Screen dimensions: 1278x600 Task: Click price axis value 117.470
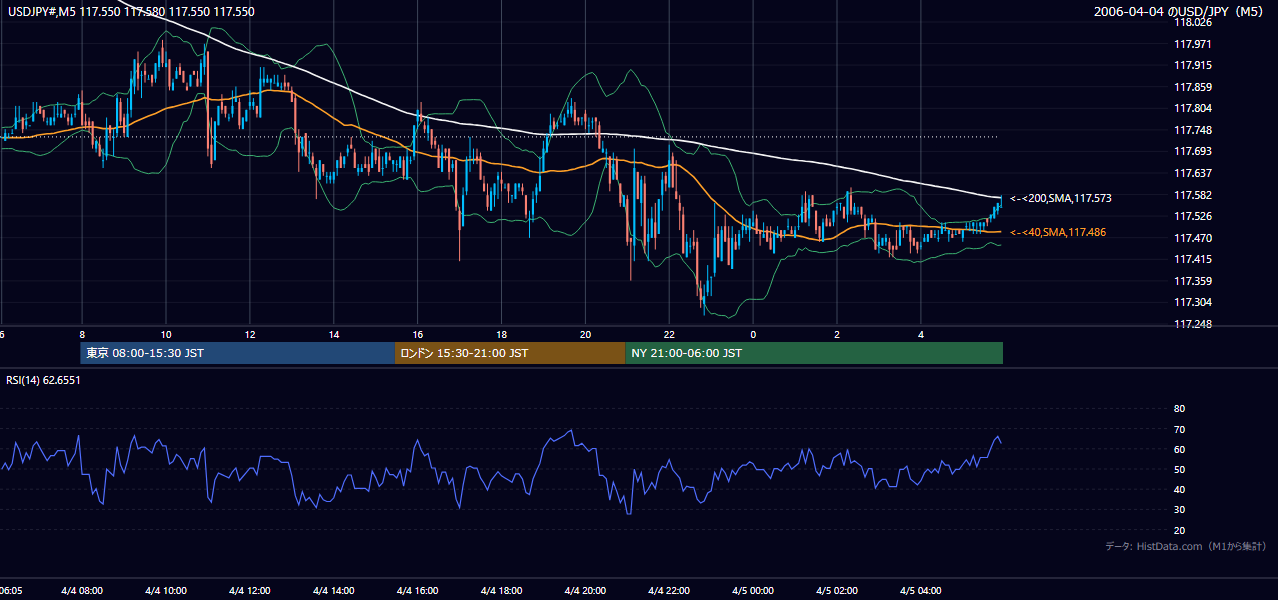tap(1191, 238)
